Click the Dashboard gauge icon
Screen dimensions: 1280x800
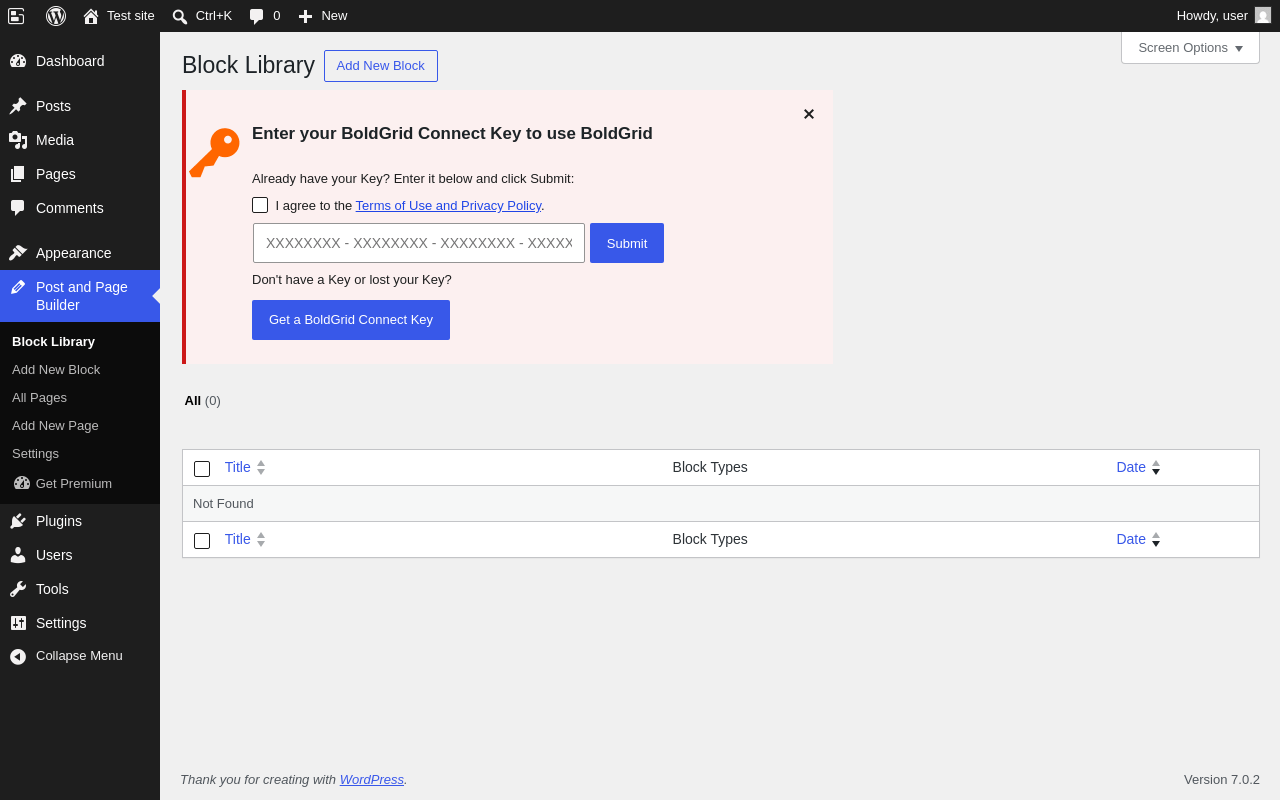pos(18,61)
